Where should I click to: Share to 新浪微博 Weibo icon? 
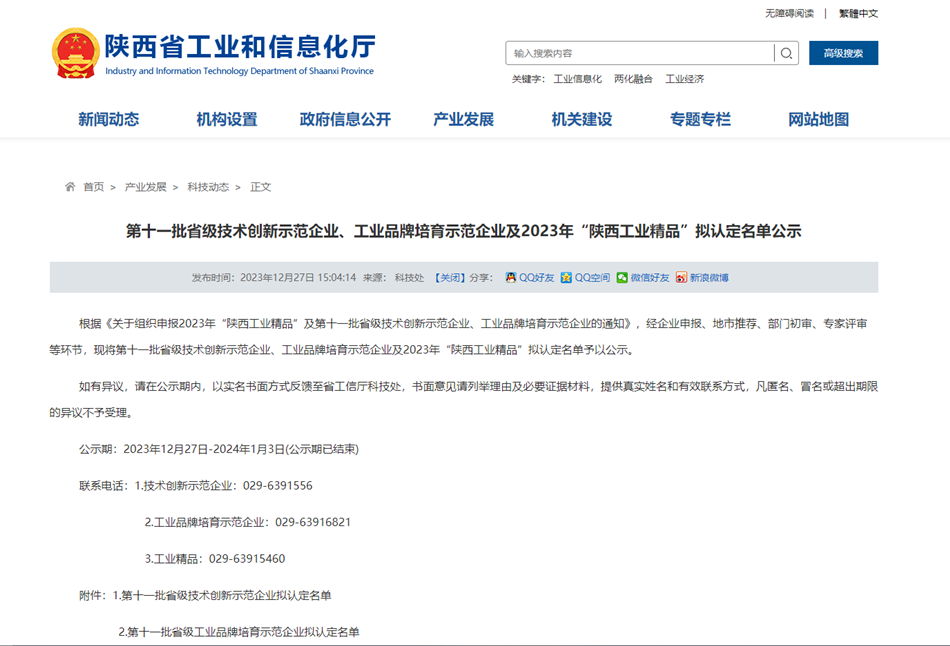point(681,278)
